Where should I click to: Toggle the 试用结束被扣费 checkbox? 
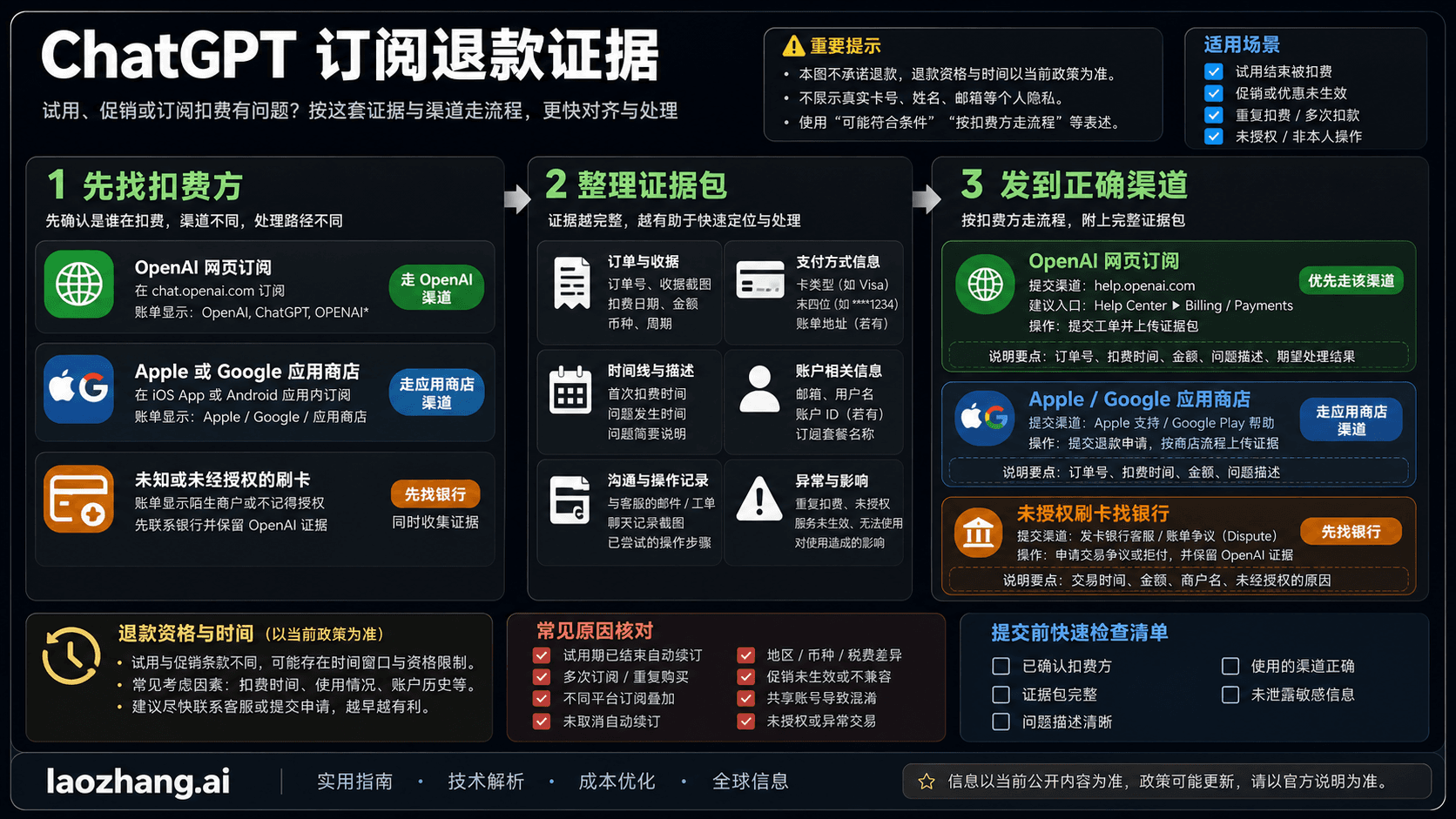click(x=1213, y=71)
